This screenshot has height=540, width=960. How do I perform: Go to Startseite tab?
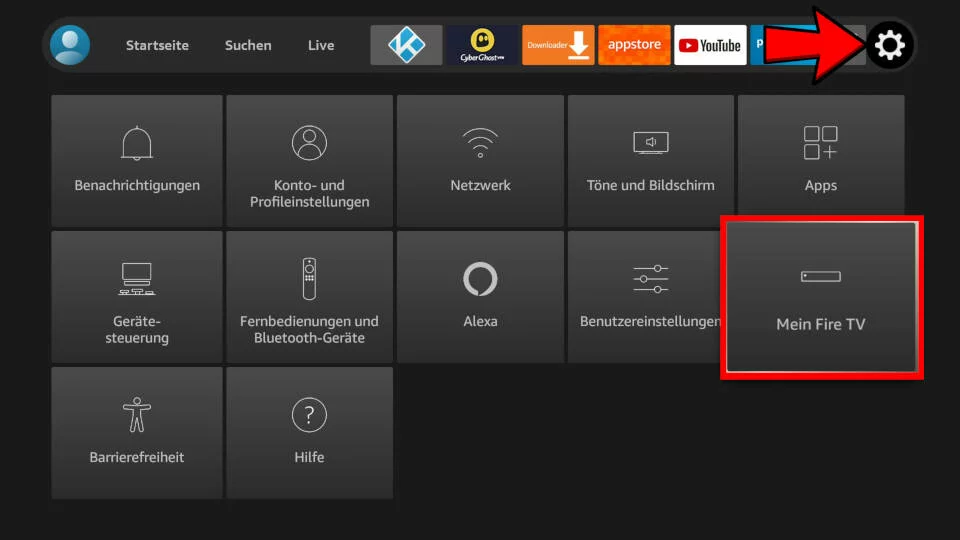click(157, 45)
